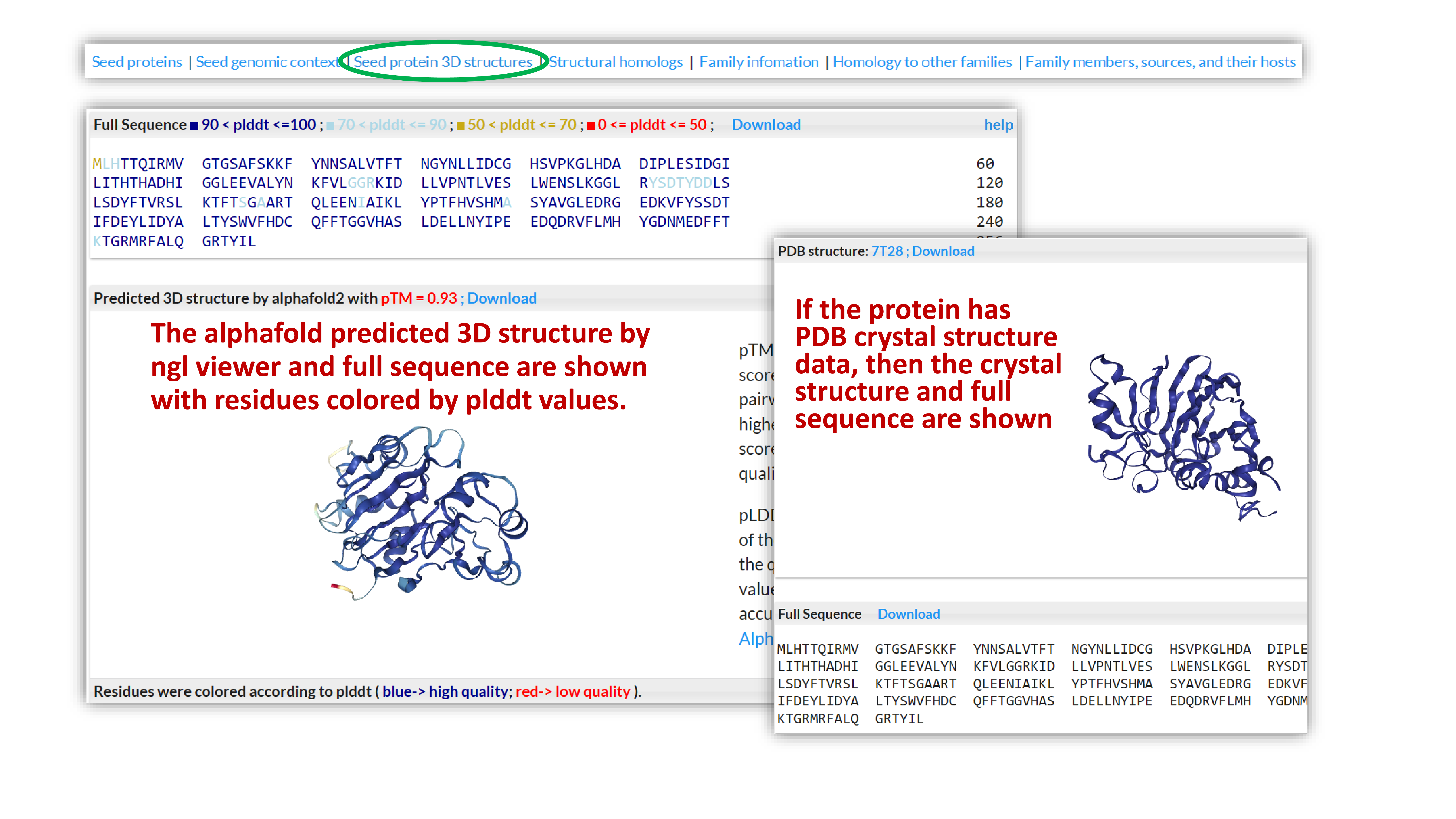Download the AlphaFold predicted structure
The width and height of the screenshot is (1456, 819).
pyautogui.click(x=503, y=298)
